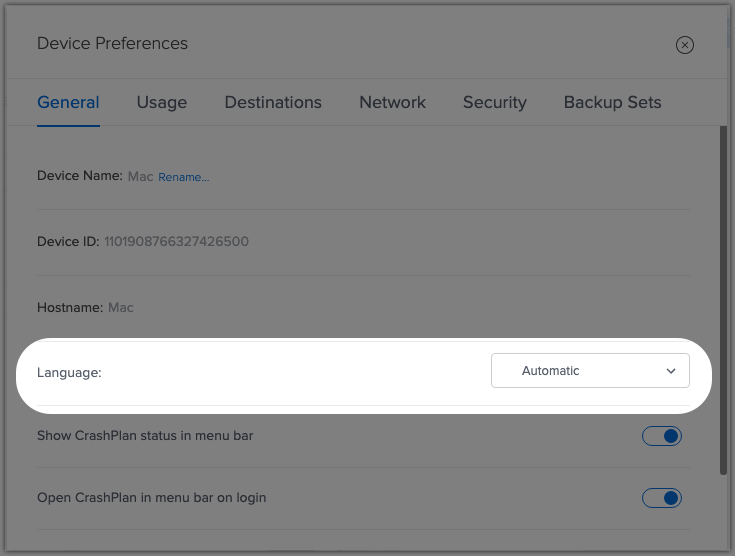
Task: Click the vertical scrollbar of preferences
Action: (723, 300)
